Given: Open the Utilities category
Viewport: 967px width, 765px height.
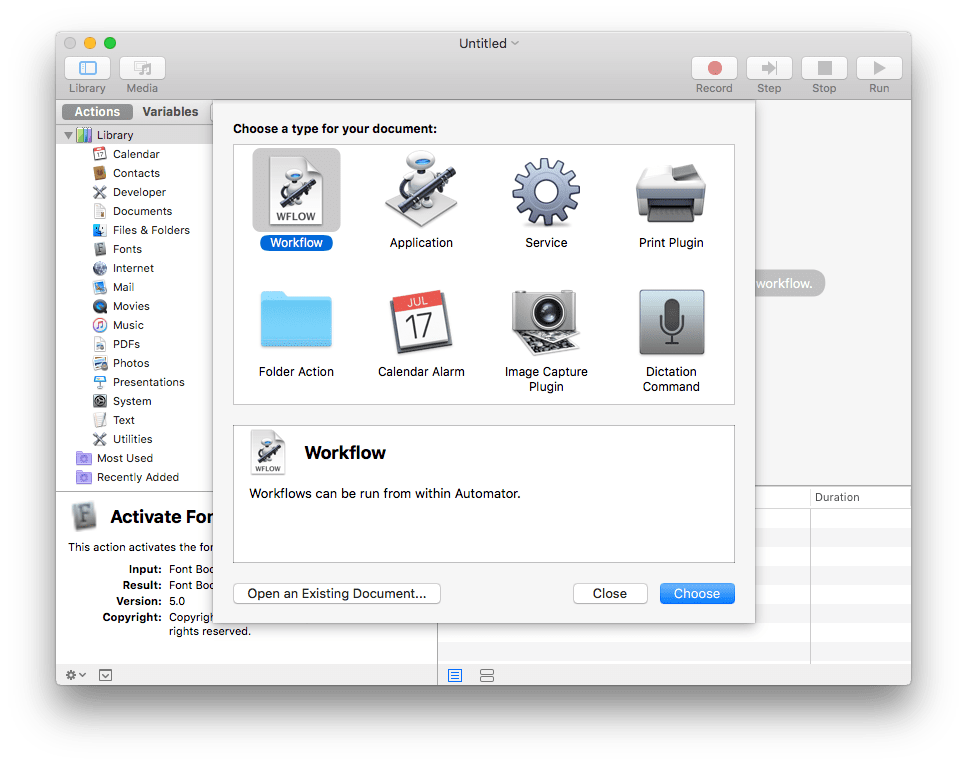Looking at the screenshot, I should click(132, 439).
